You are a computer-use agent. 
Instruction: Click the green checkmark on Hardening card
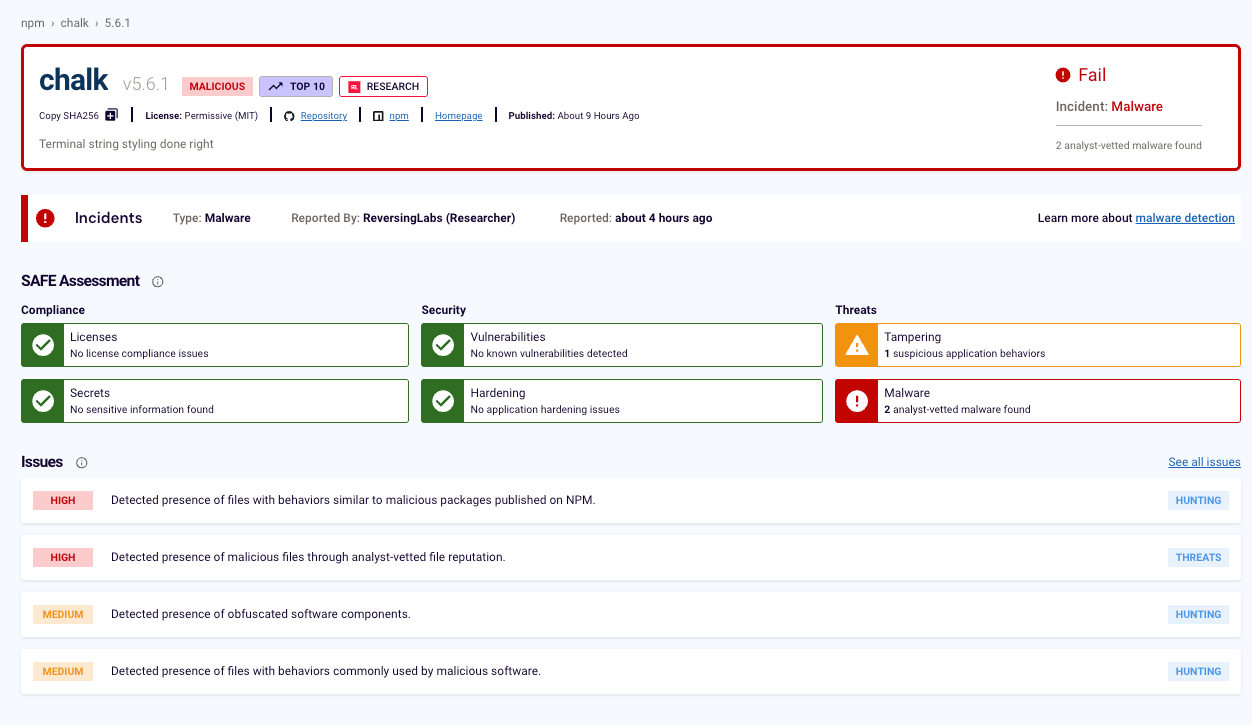(x=442, y=400)
